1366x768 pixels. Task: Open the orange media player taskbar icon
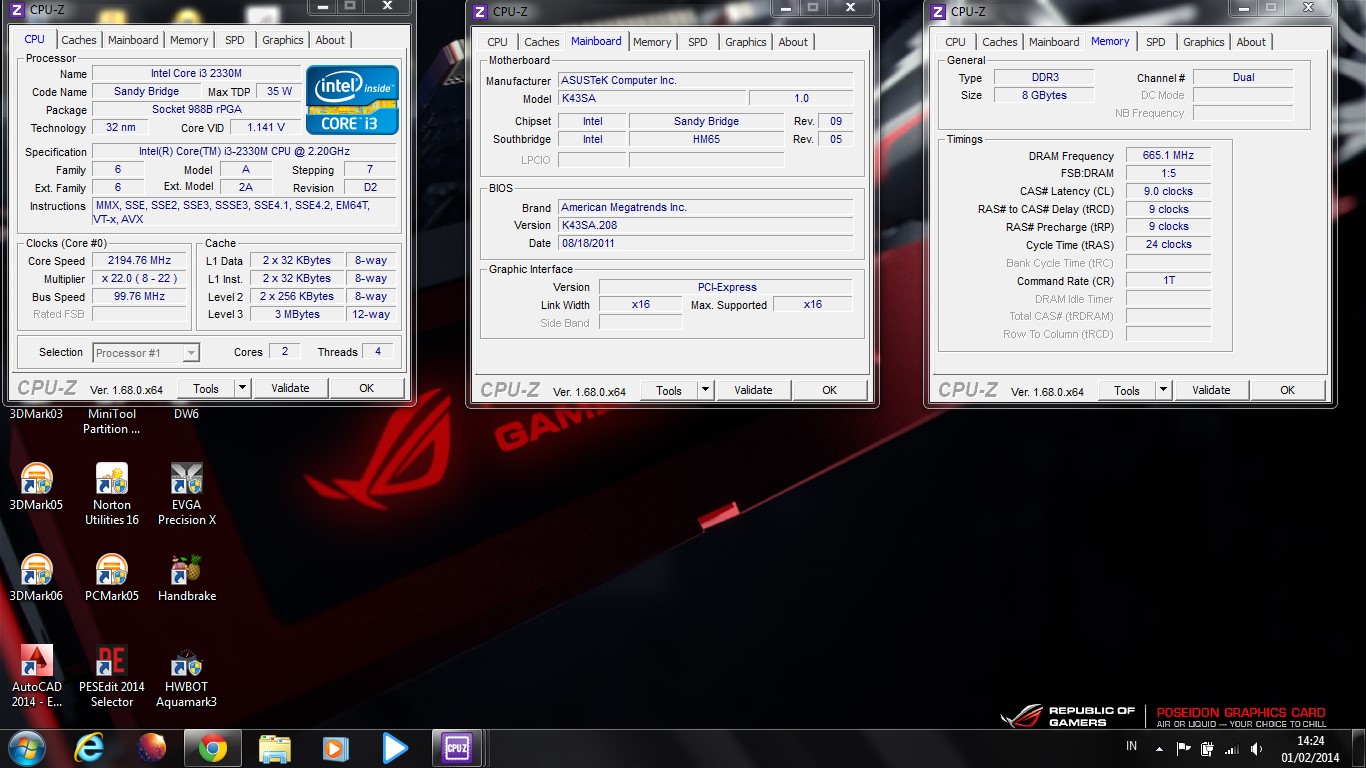tap(334, 748)
